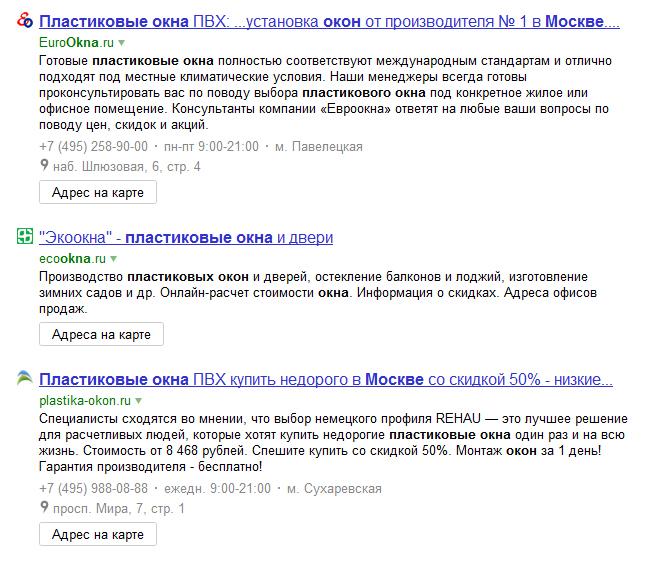The image size is (649, 561).
Task: Click working hours ежедн. 9:00-21:00
Action: 218,488
